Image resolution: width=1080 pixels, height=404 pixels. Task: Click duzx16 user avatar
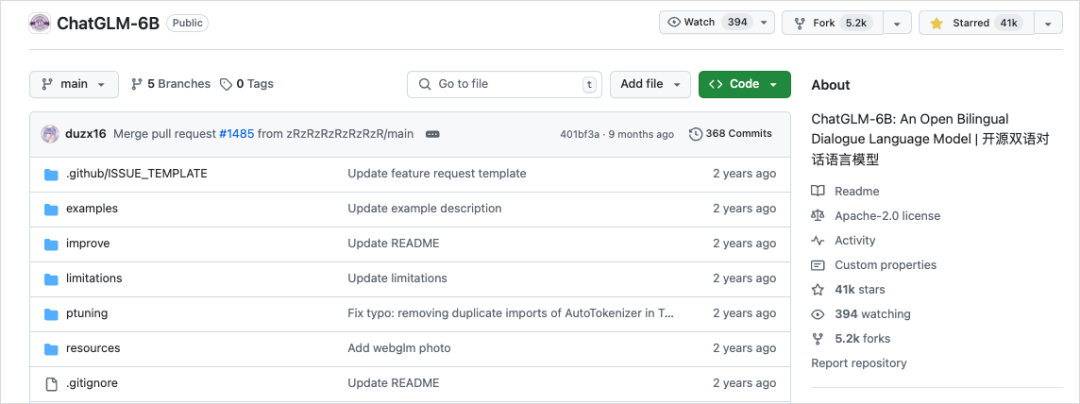coord(49,134)
